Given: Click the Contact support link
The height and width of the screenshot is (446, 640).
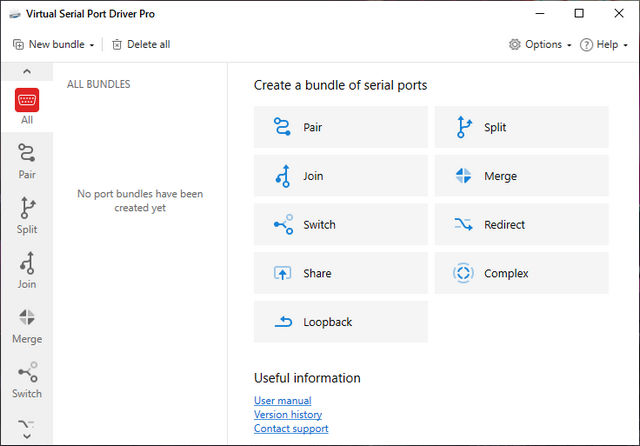Looking at the screenshot, I should coord(291,429).
